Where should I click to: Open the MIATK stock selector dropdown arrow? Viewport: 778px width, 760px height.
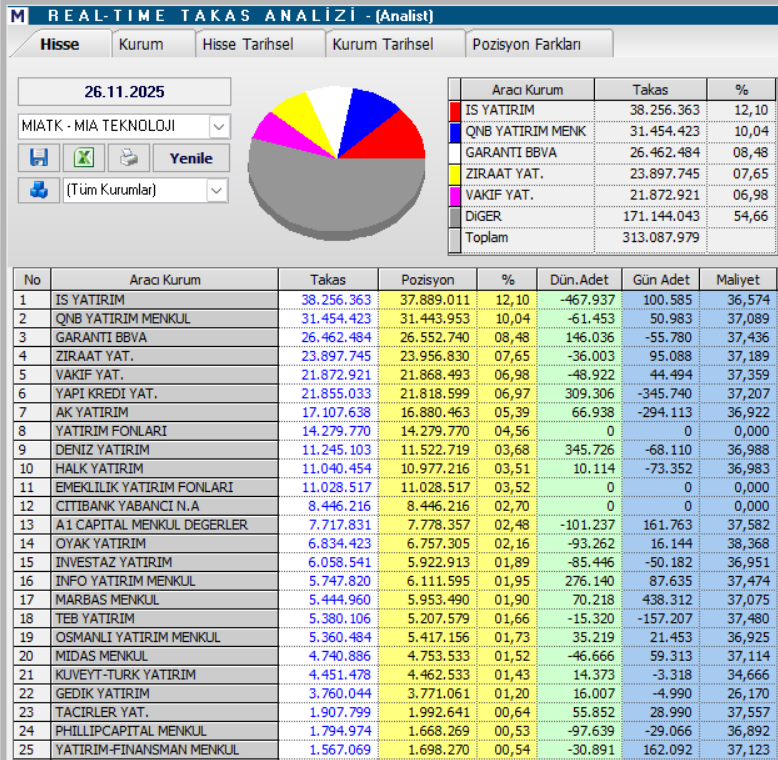point(219,127)
